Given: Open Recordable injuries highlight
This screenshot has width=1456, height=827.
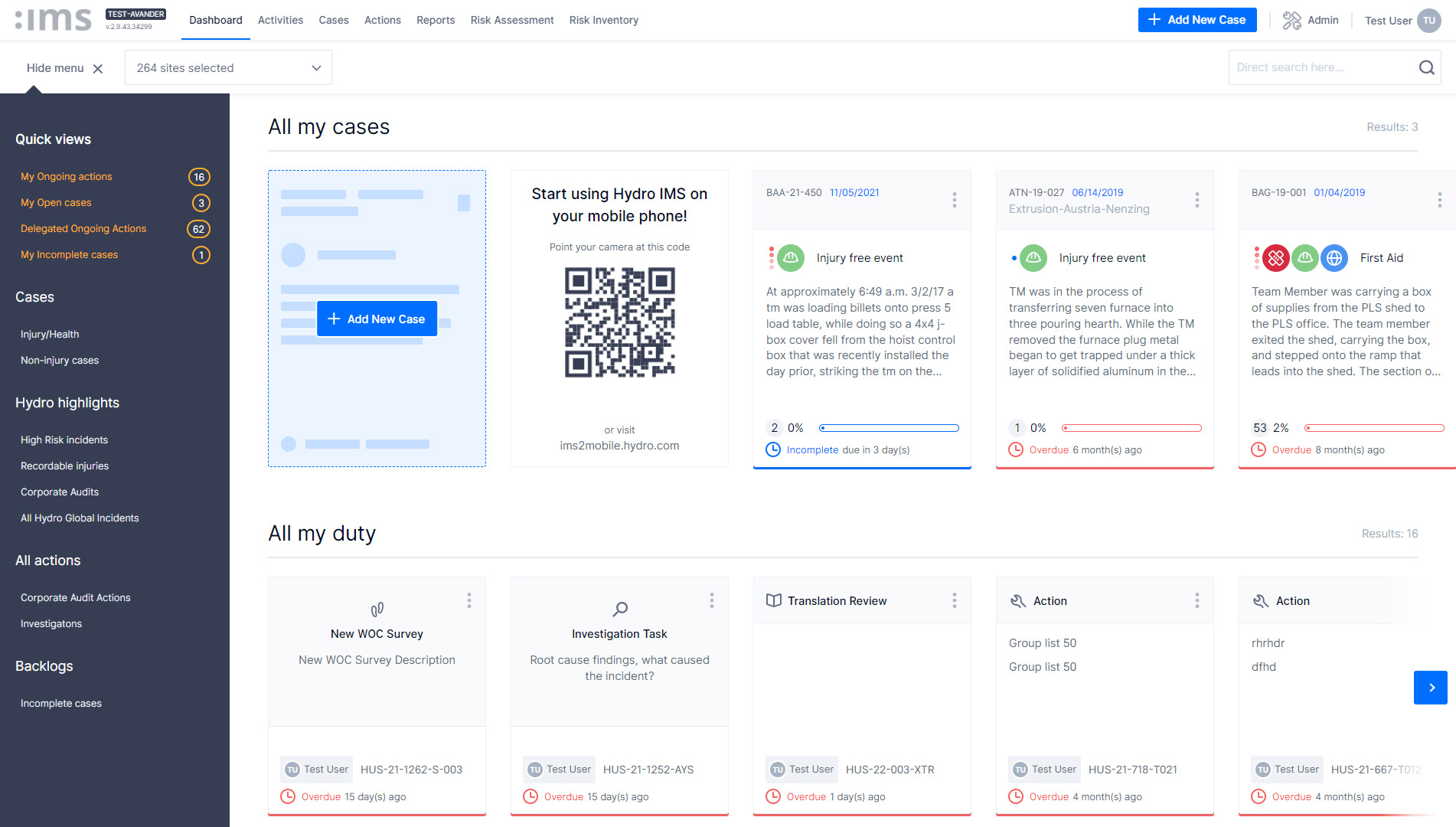Looking at the screenshot, I should point(65,466).
